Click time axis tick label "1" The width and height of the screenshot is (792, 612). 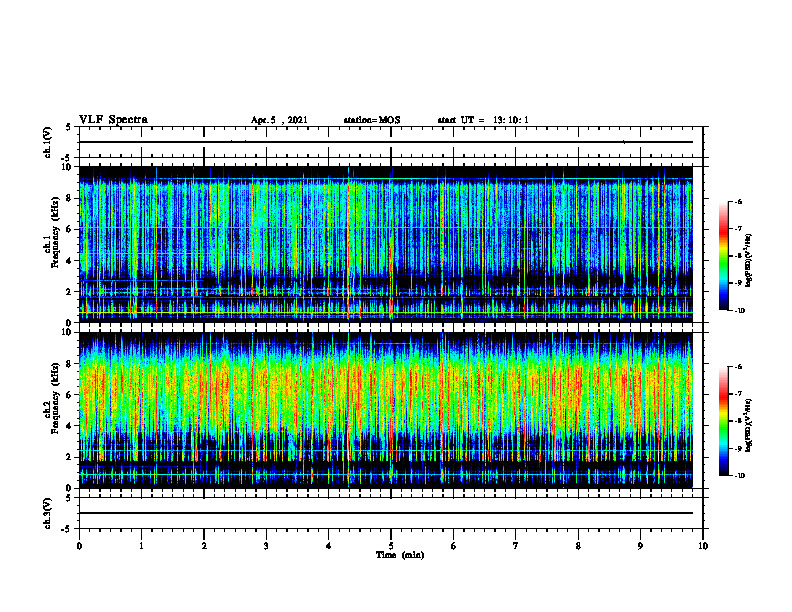[x=141, y=546]
